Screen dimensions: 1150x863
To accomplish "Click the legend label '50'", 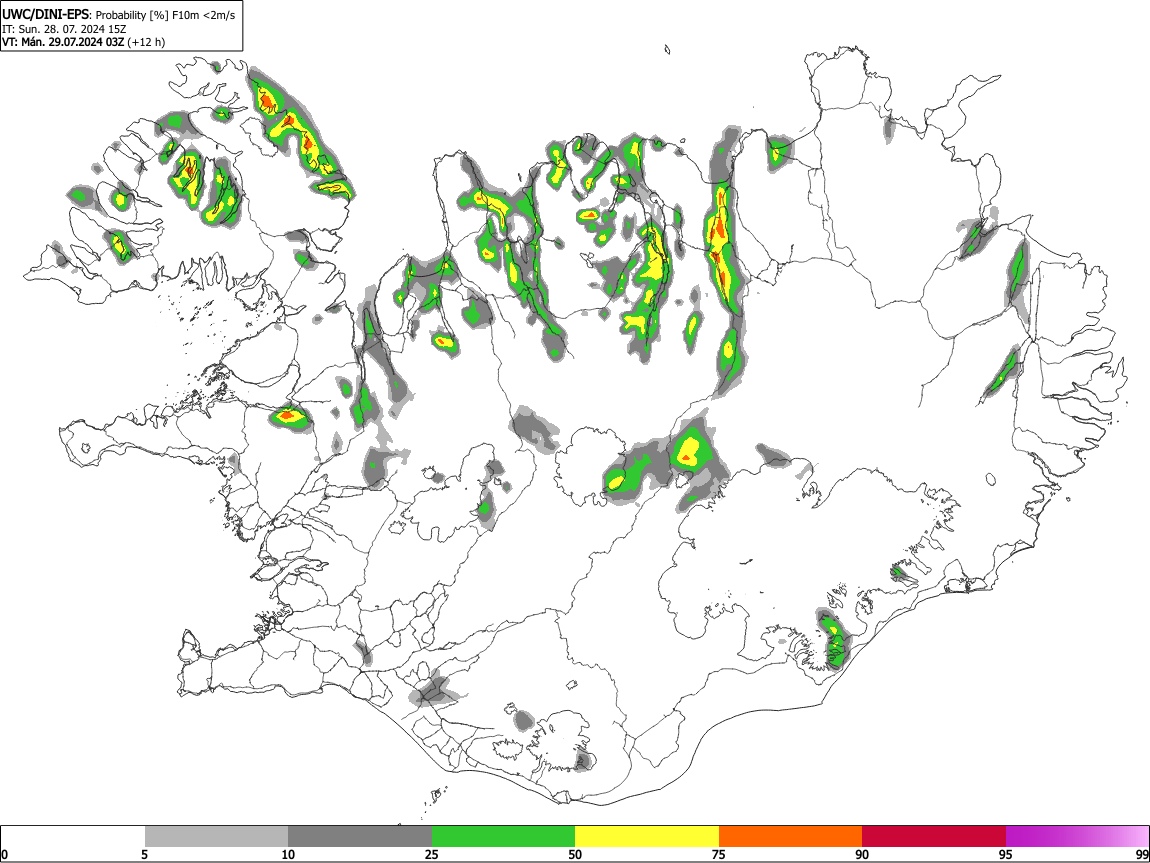I will pyautogui.click(x=575, y=854).
